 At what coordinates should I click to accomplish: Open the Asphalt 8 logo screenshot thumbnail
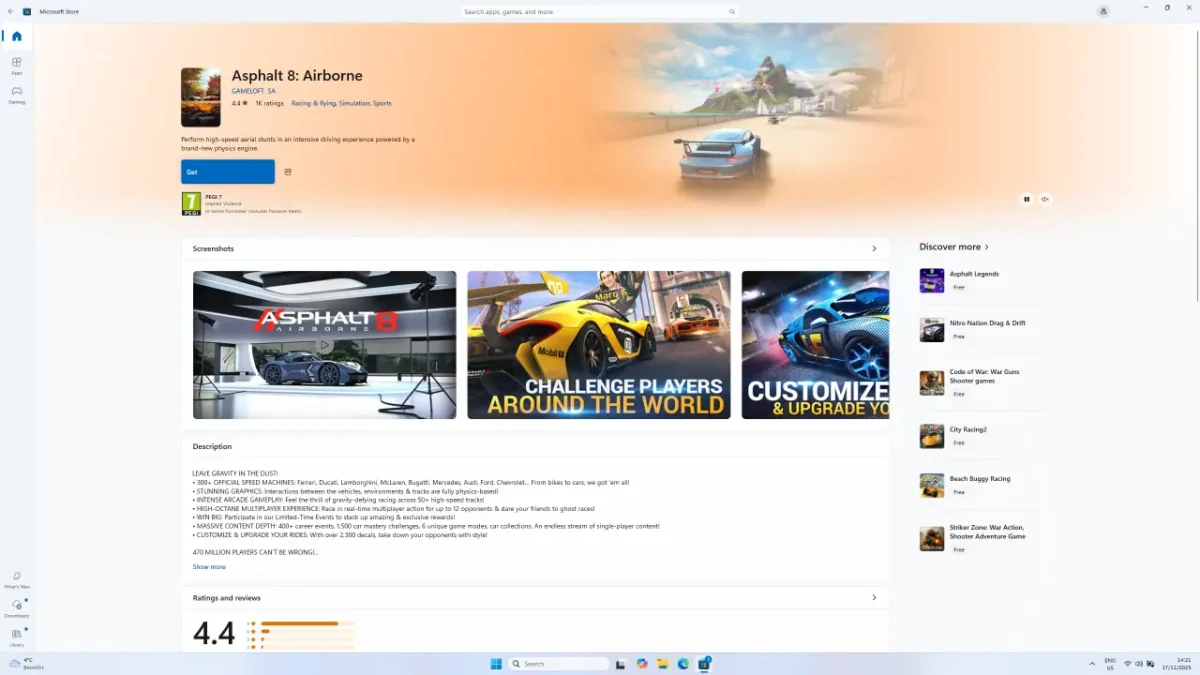click(324, 344)
